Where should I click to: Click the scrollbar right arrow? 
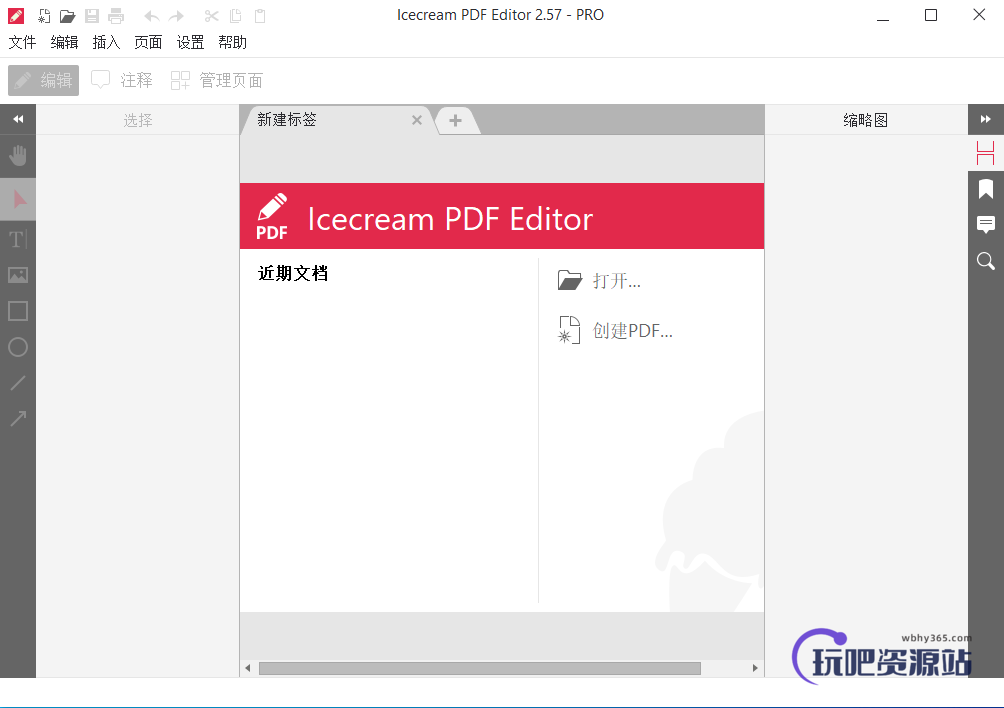tap(755, 668)
